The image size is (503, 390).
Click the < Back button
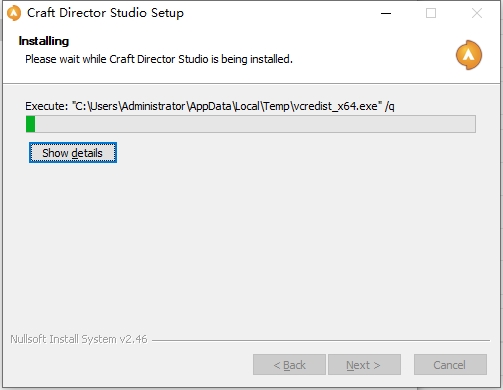click(289, 365)
